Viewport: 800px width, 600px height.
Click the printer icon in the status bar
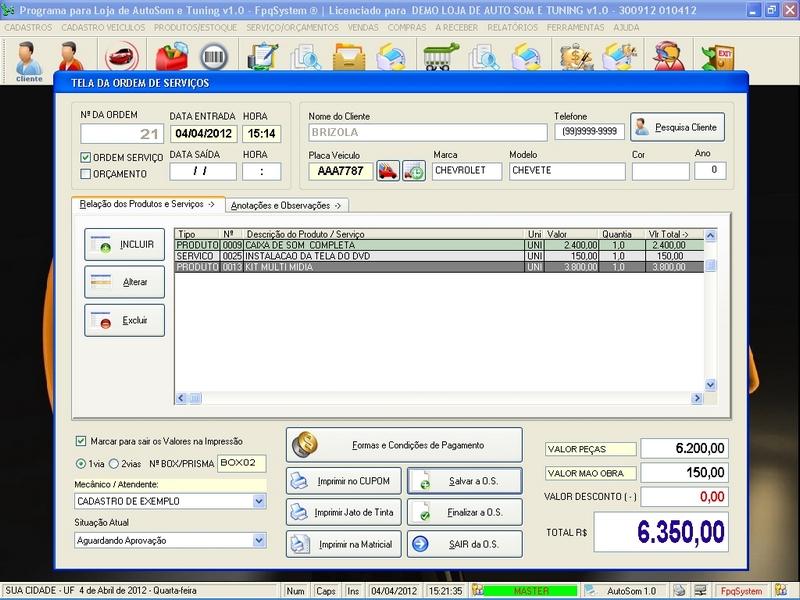tap(679, 591)
